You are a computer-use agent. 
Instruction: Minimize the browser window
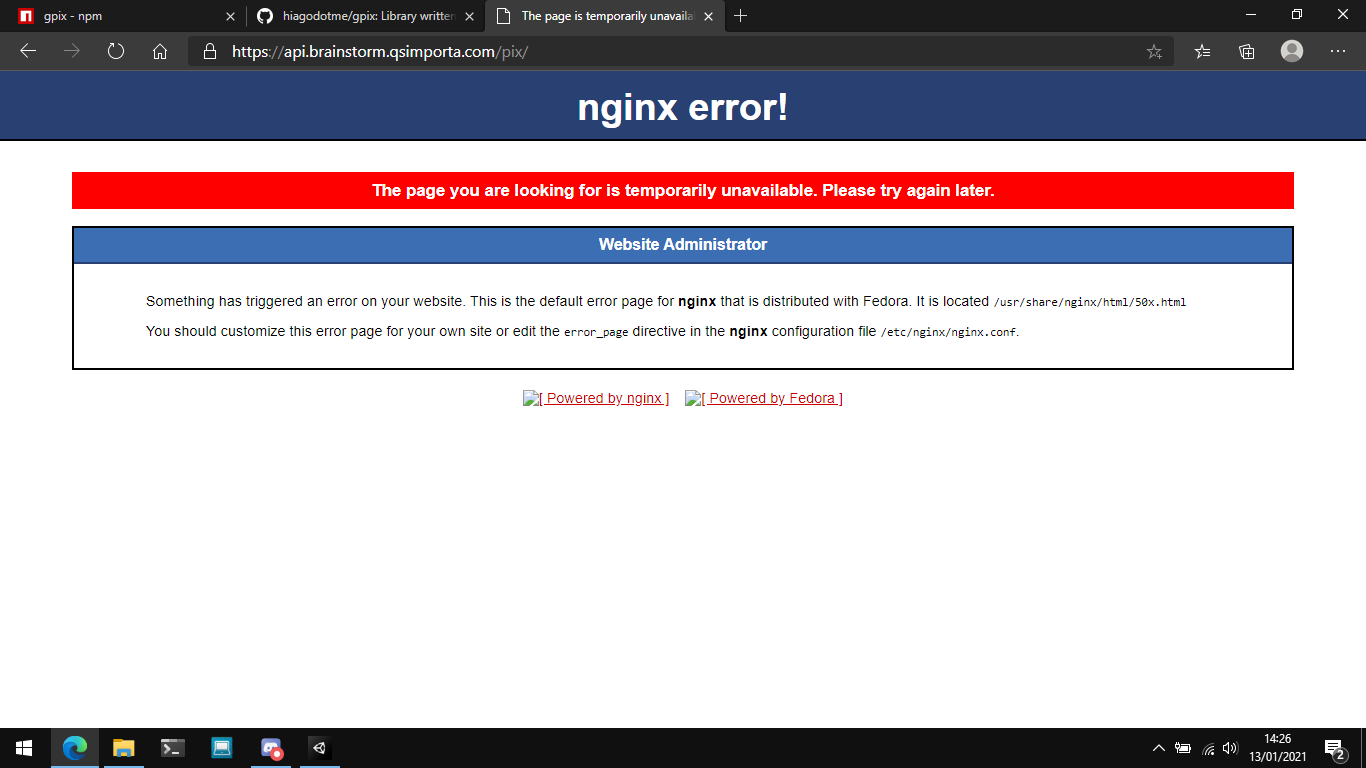[x=1251, y=15]
